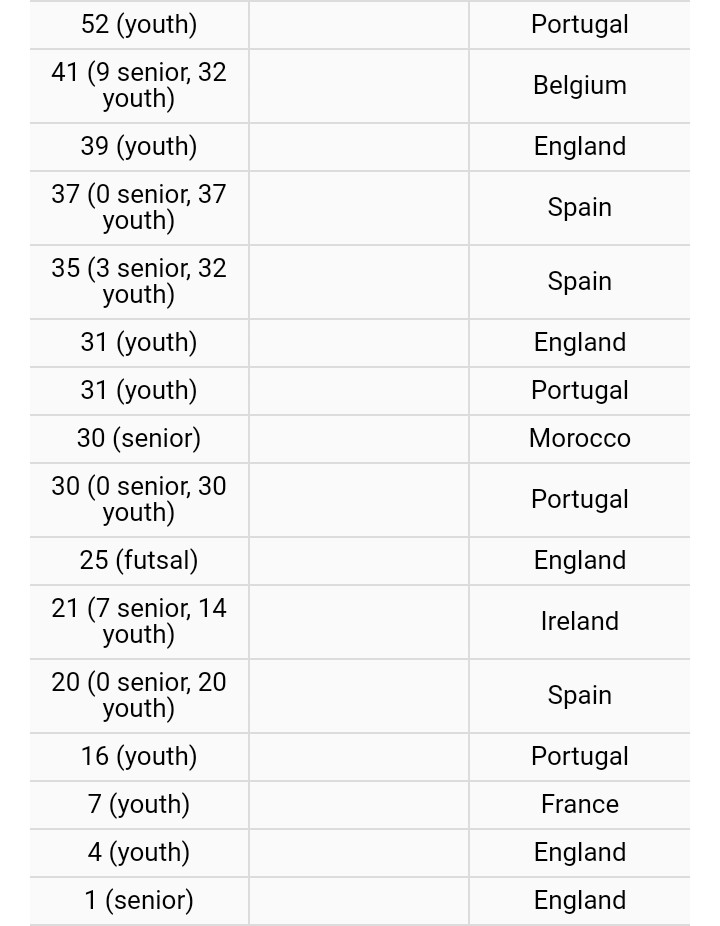
Task: Select the "30 (senior)" cell
Action: 139,438
